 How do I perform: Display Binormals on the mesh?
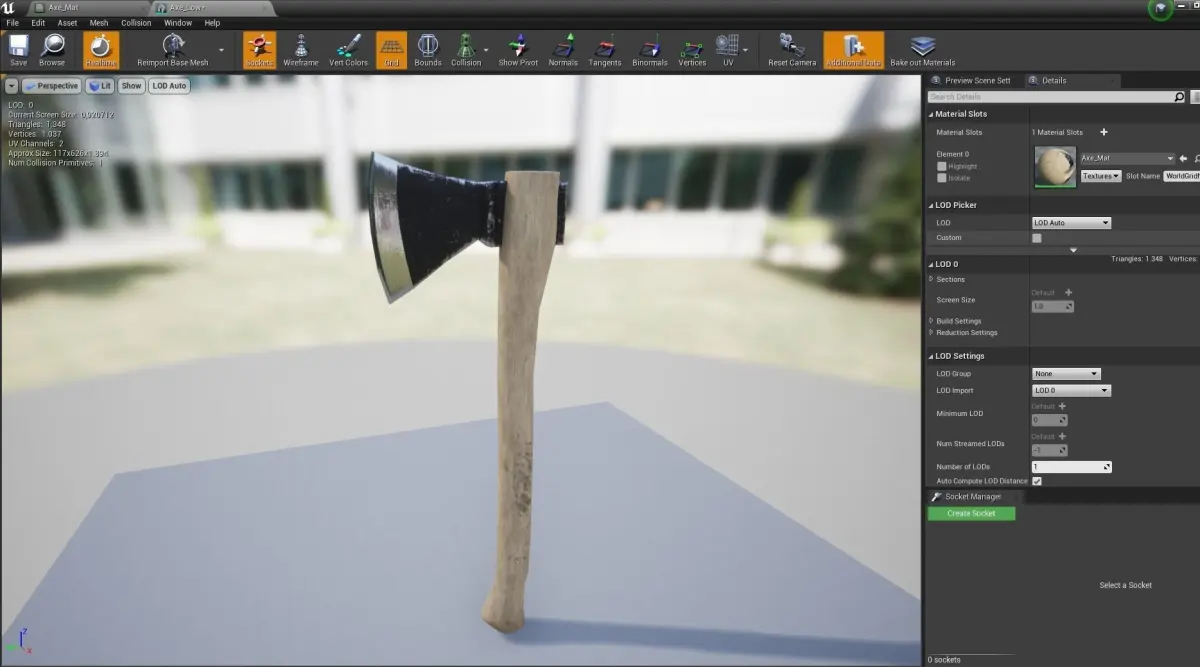coord(650,49)
